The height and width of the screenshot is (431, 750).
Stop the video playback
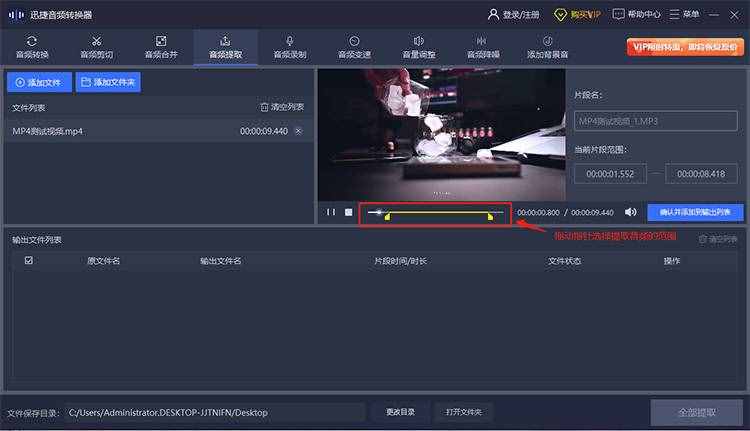tap(349, 212)
